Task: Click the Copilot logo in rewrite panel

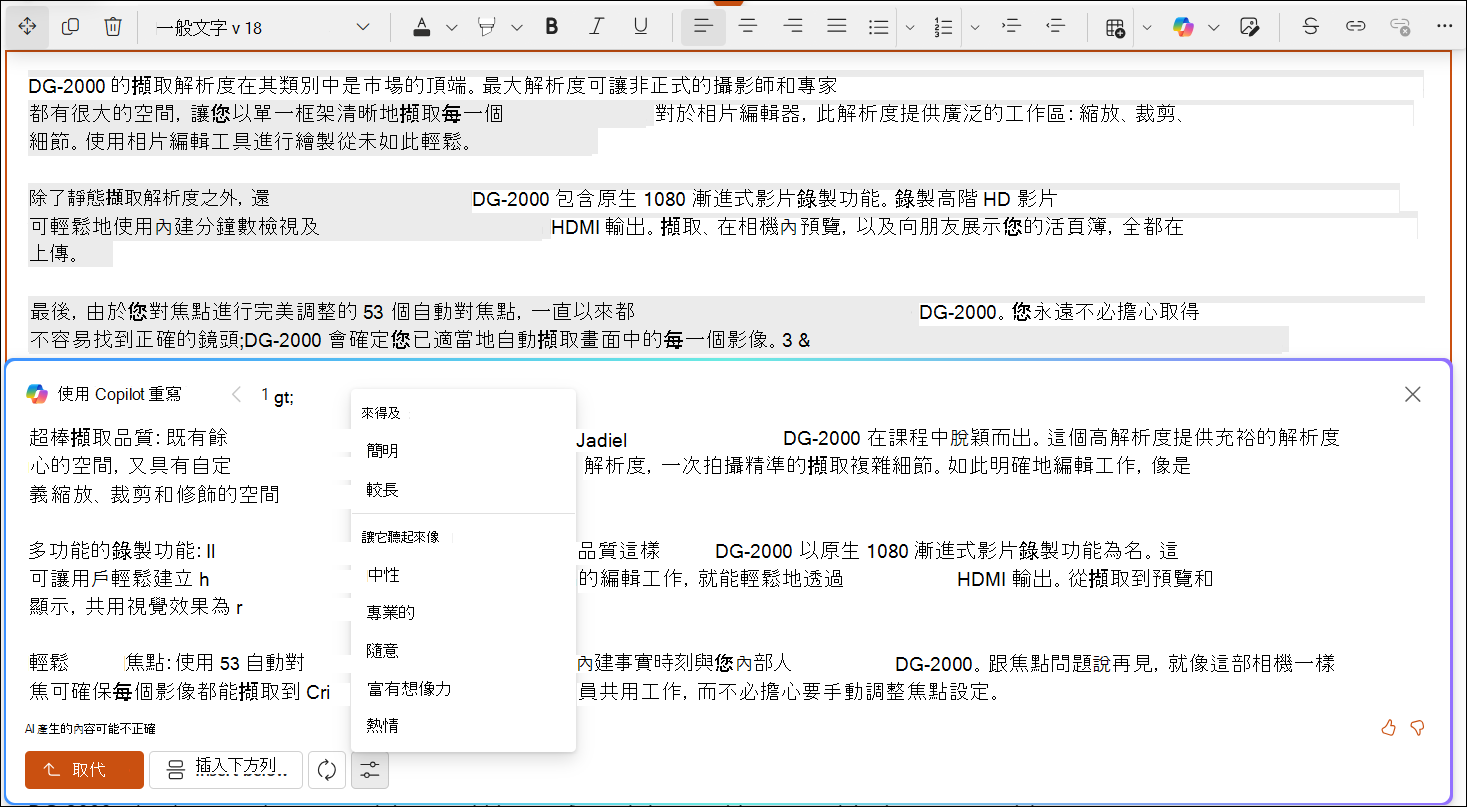Action: 37,394
